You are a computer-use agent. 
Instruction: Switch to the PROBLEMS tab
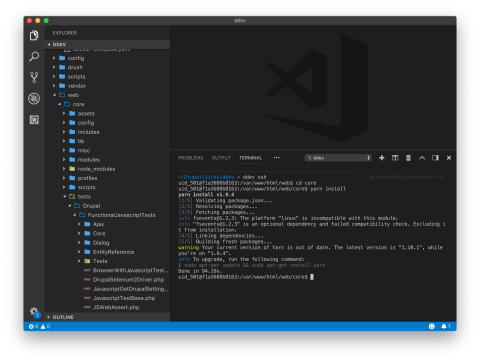(190, 158)
